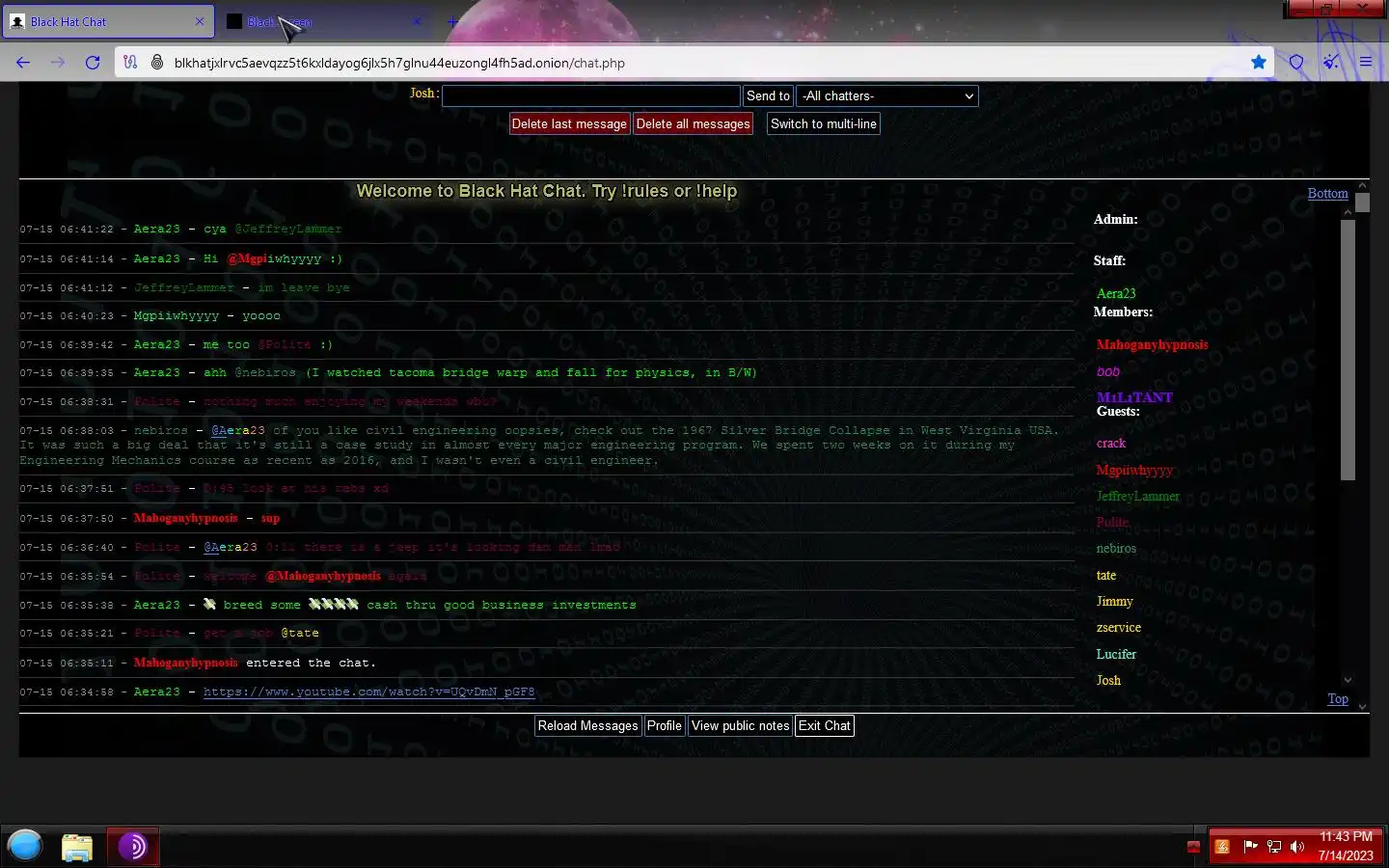Select guest zservice in user list
Viewport: 1389px width, 868px height.
pos(1119,627)
